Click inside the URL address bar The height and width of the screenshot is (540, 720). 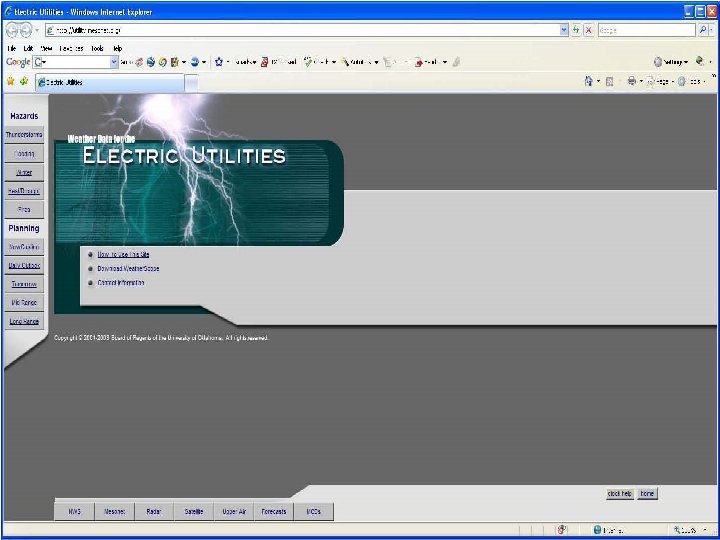point(303,30)
